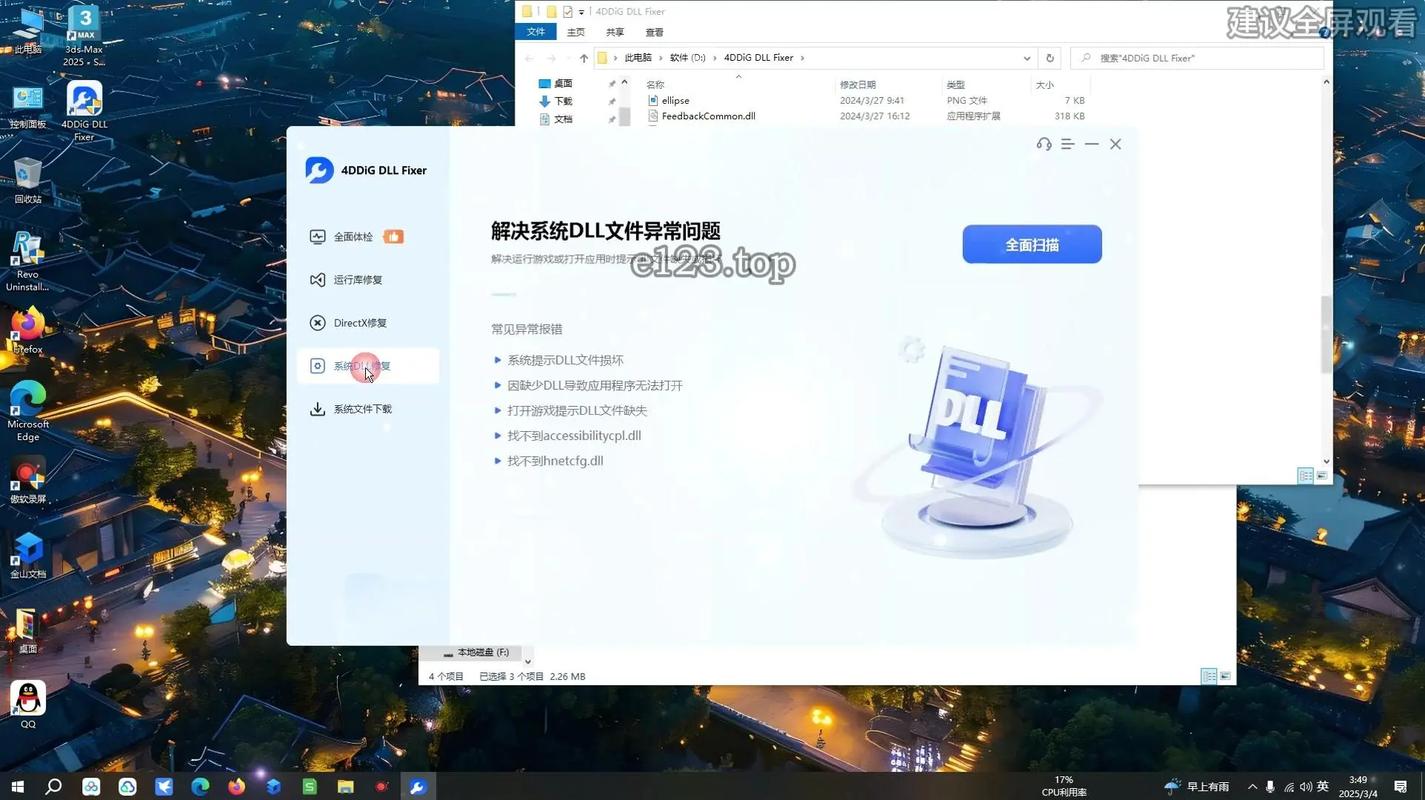The width and height of the screenshot is (1425, 800).
Task: Open 金山文档 desktop icon
Action: [x=28, y=555]
